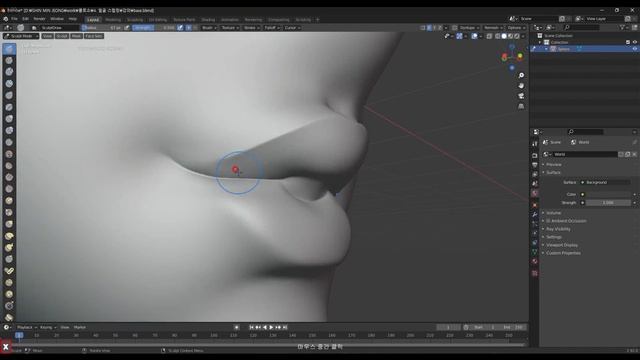Open the Render properties tab
640x360 pixels.
pos(535,156)
